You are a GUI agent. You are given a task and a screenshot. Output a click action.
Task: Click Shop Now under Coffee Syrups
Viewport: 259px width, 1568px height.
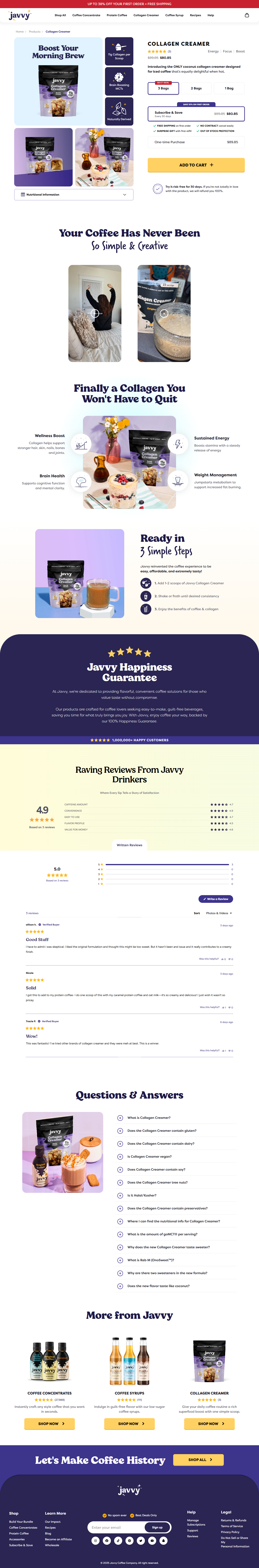pyautogui.click(x=129, y=1424)
